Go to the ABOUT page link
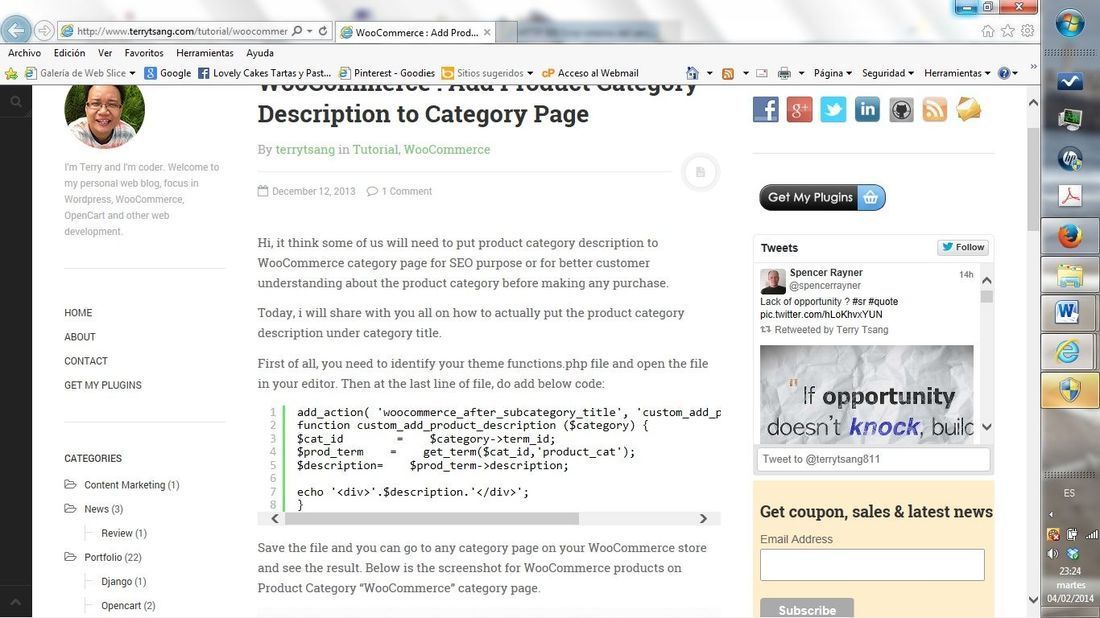 [x=80, y=337]
